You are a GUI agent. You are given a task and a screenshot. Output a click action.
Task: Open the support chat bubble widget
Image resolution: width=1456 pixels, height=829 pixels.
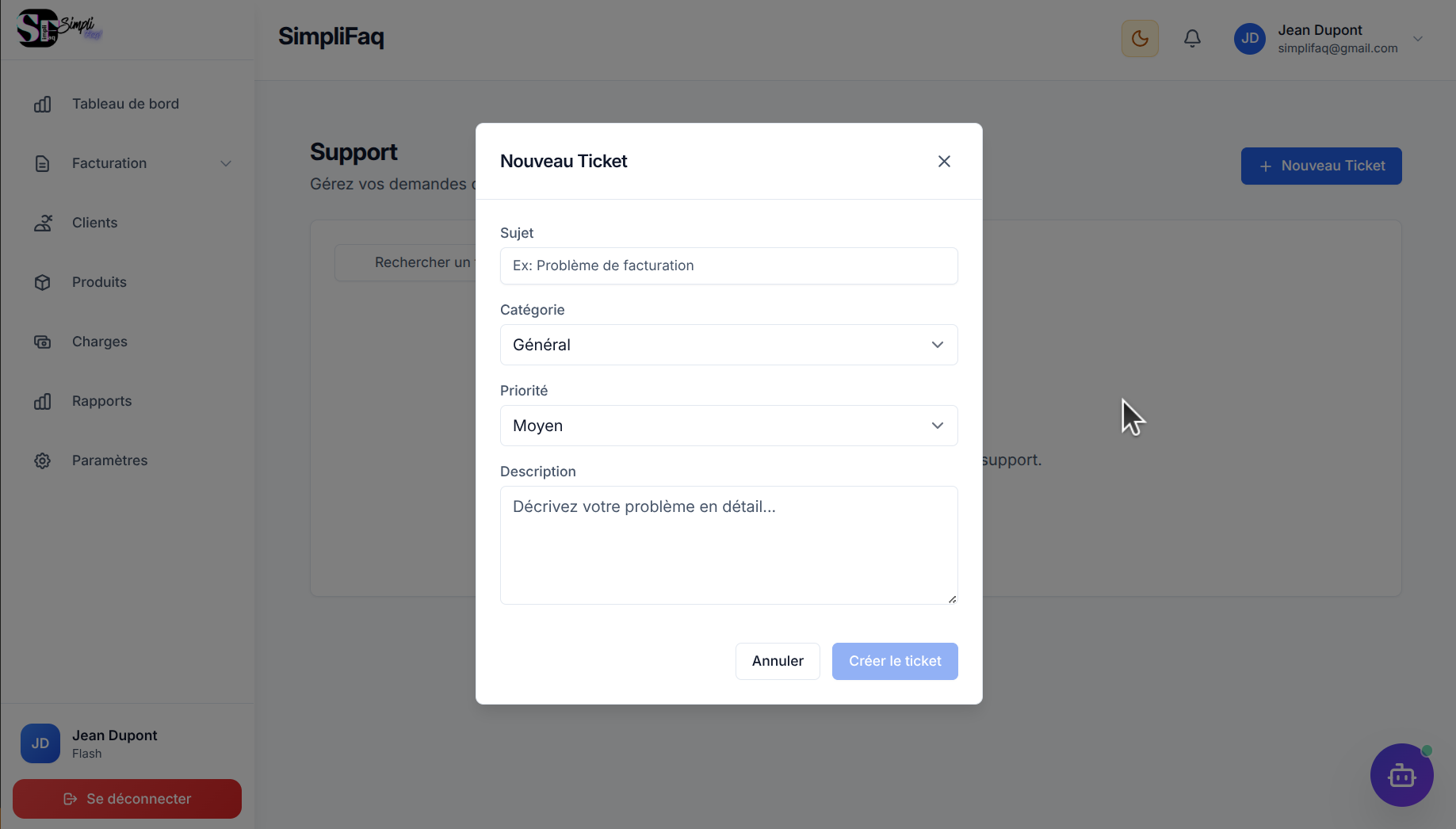(1401, 775)
